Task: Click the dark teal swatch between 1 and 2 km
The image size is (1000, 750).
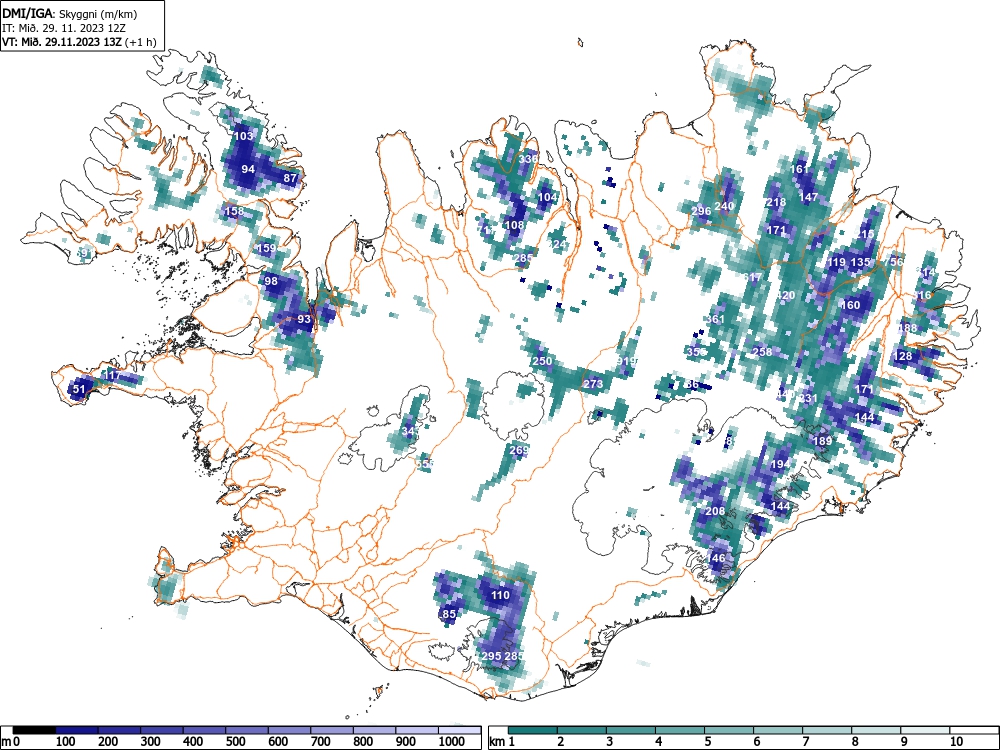Action: coord(533,730)
